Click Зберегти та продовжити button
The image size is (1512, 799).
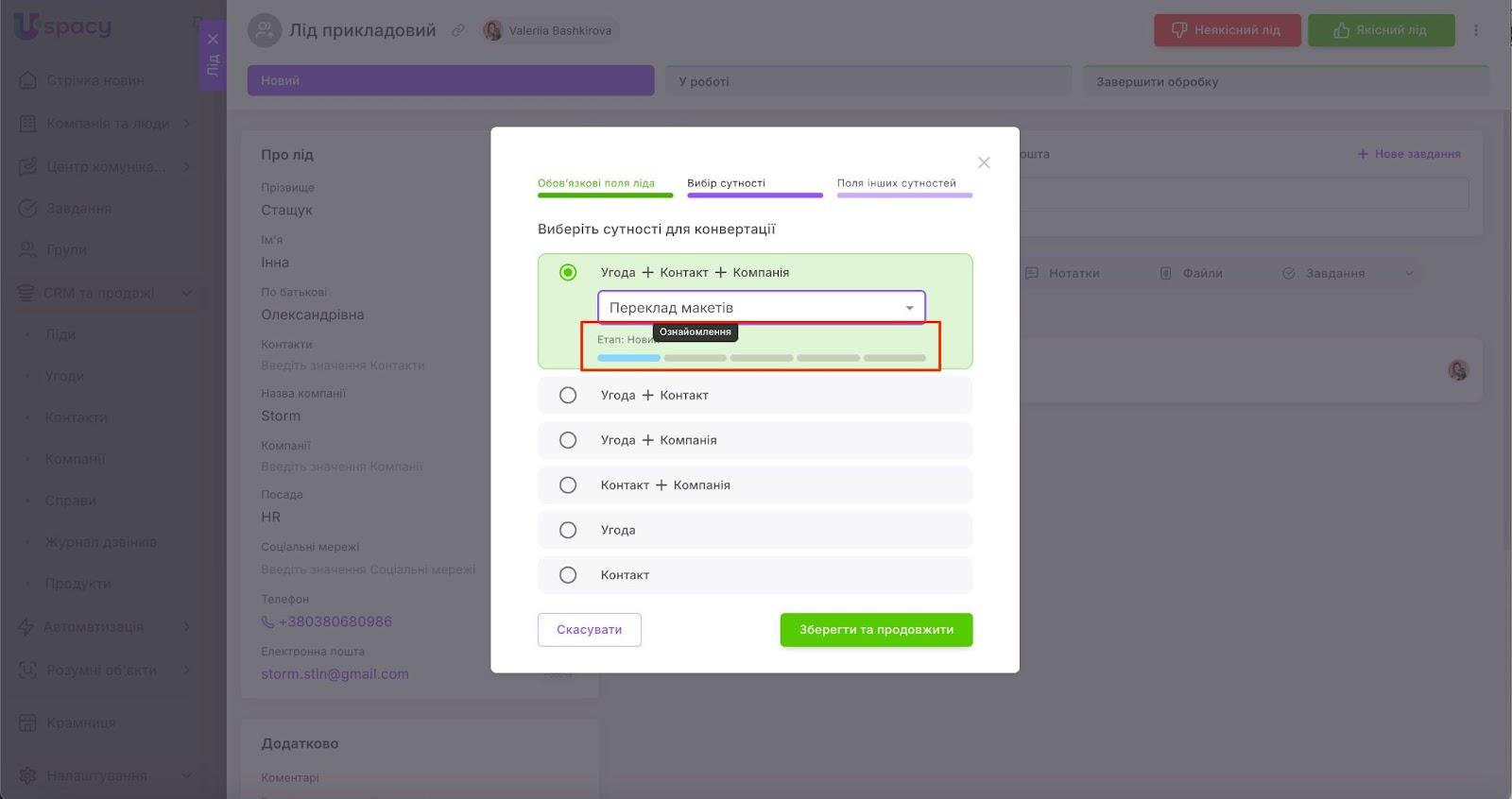[x=876, y=630]
